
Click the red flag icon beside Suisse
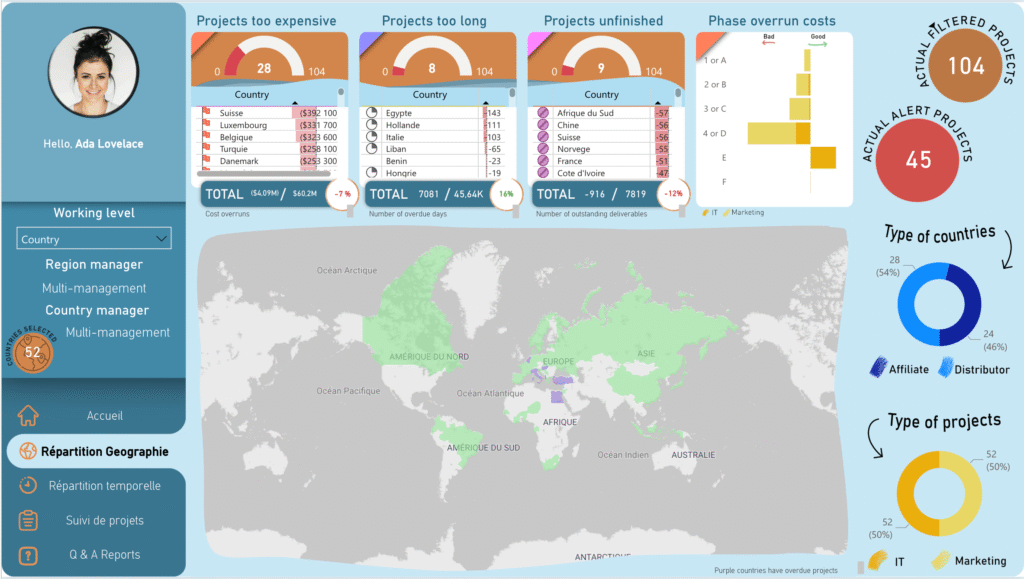click(207, 114)
